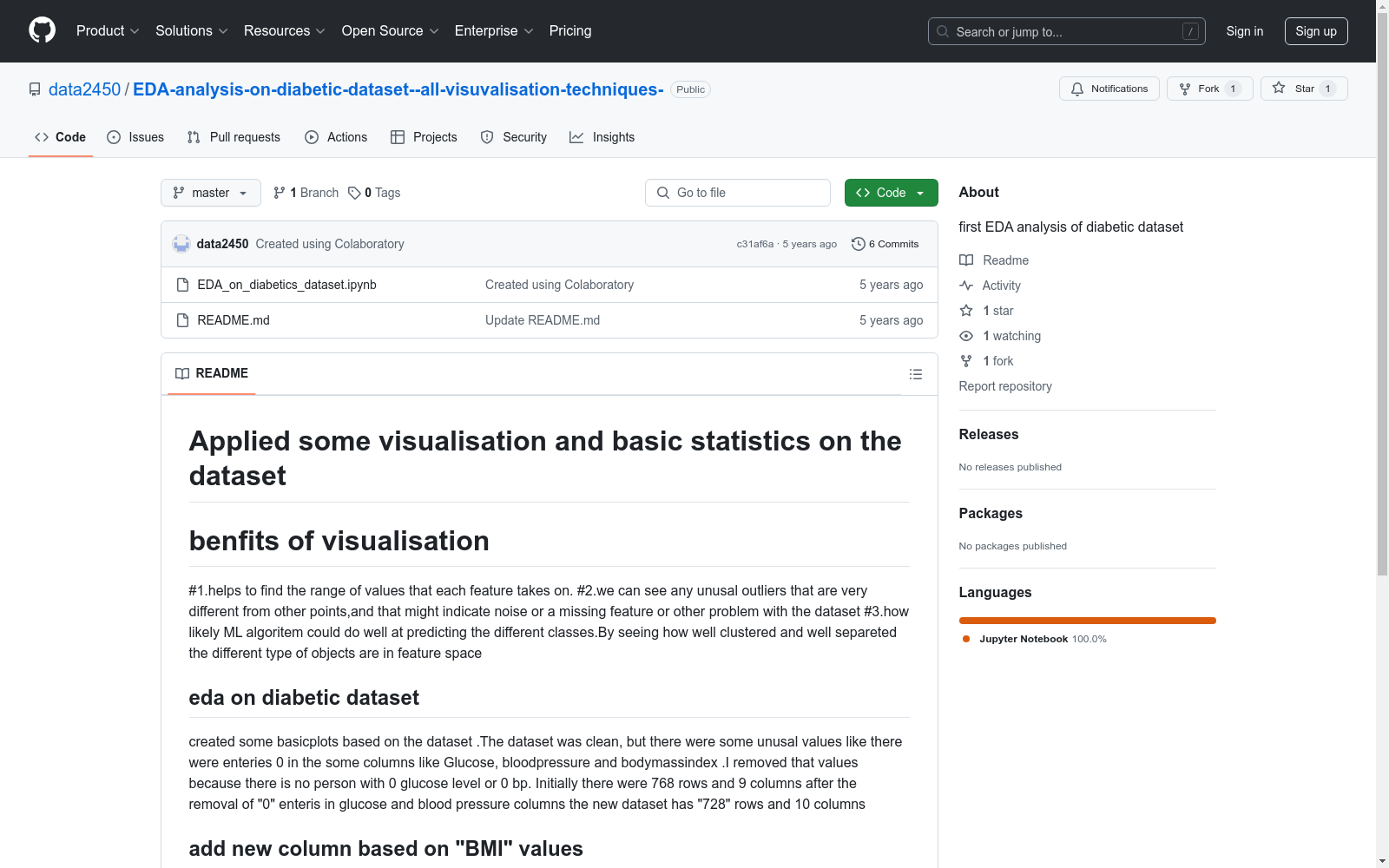Open the Update README.md commit message

pos(543,320)
